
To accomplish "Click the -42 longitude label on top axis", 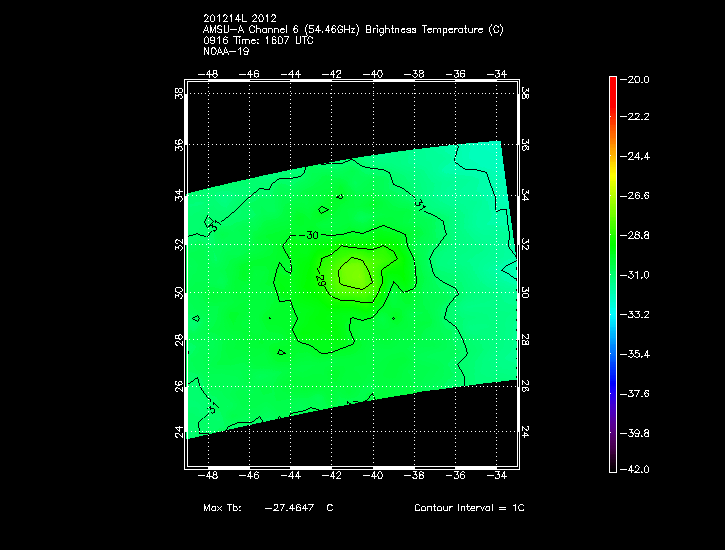I will (x=333, y=74).
